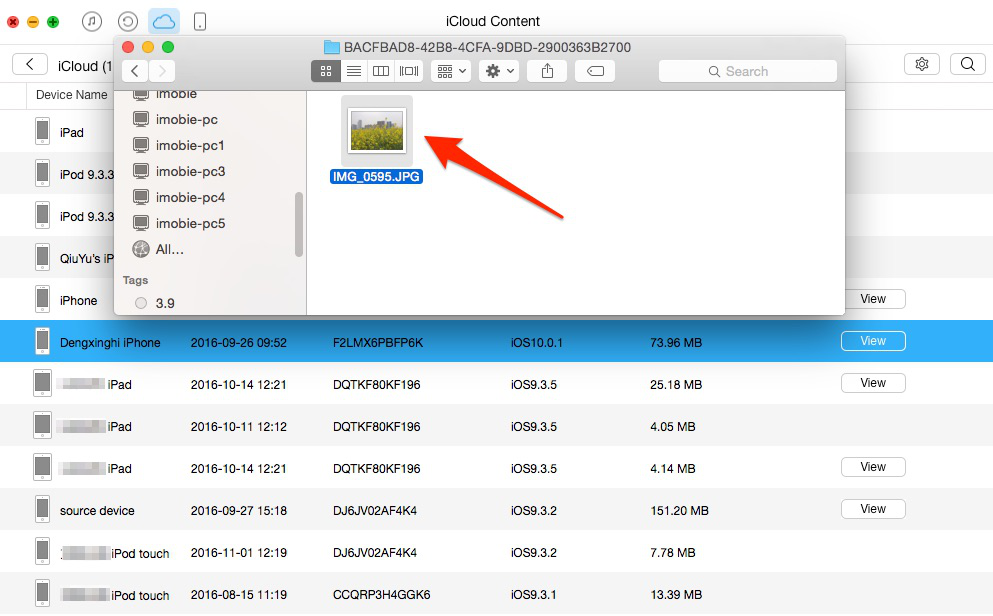The height and width of the screenshot is (616, 993).
Task: Select the iCloud content cloud icon
Action: (x=164, y=22)
